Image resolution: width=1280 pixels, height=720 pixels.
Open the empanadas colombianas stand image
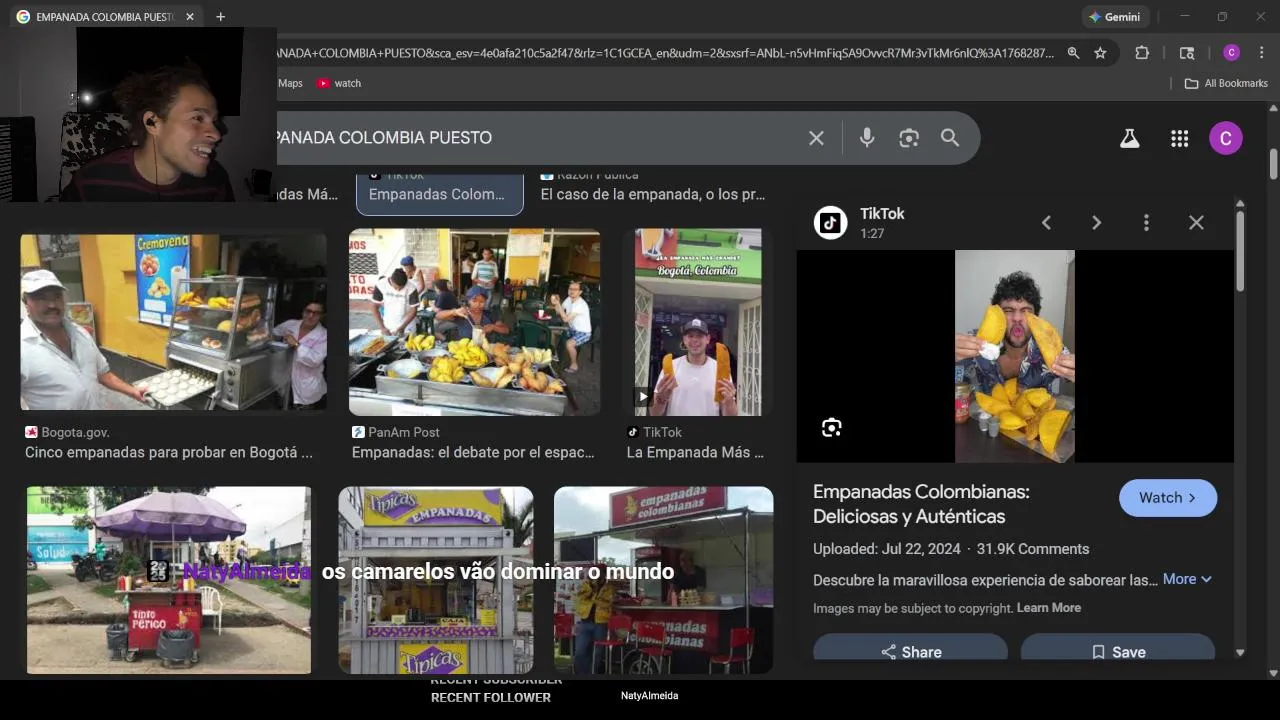664,580
